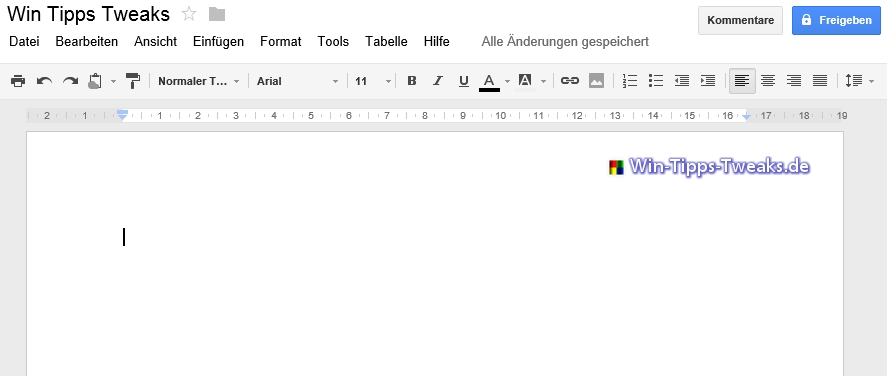
Task: Decrease the indent
Action: tap(682, 81)
